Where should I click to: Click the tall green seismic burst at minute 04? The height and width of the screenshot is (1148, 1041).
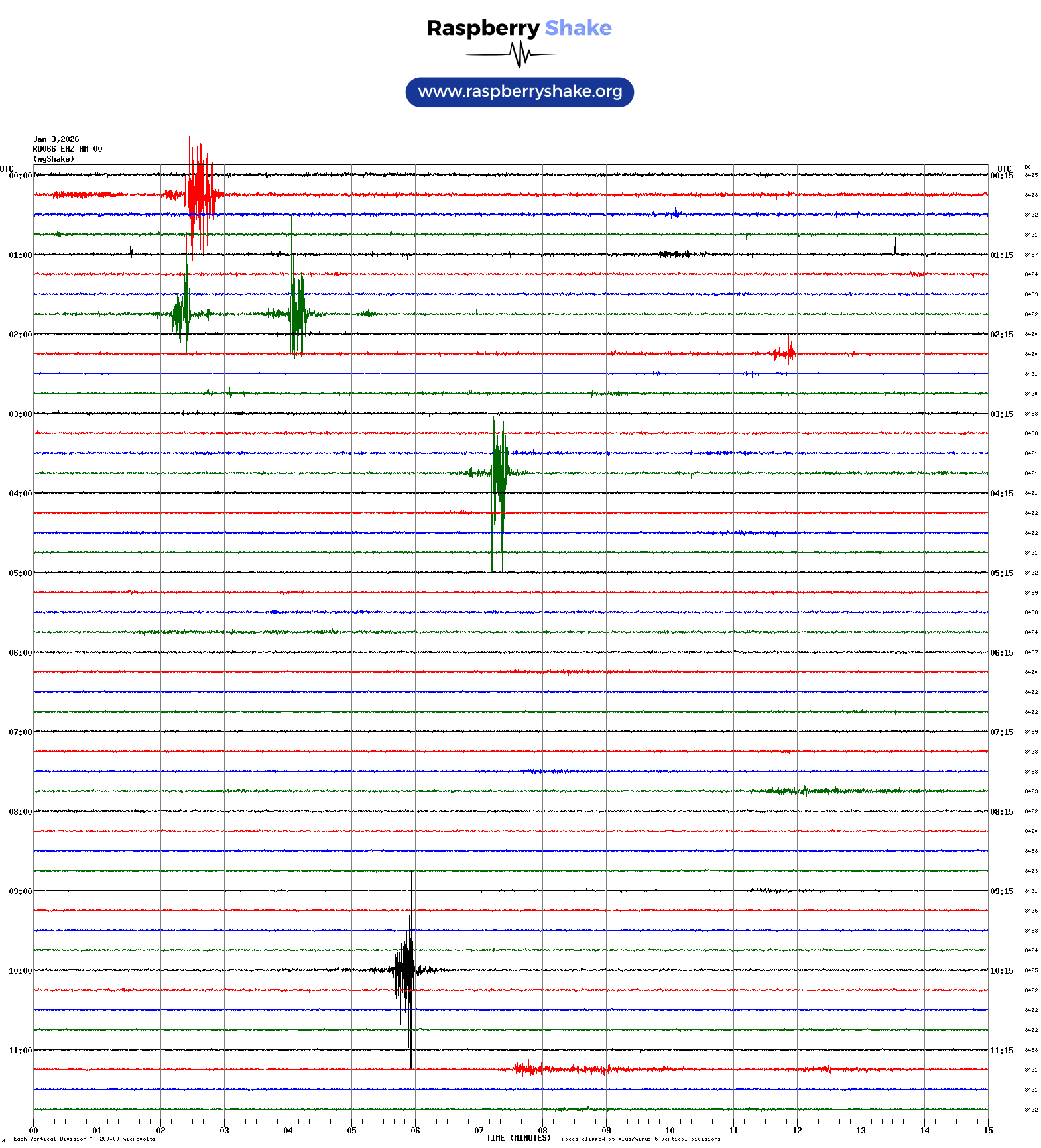coord(296,314)
